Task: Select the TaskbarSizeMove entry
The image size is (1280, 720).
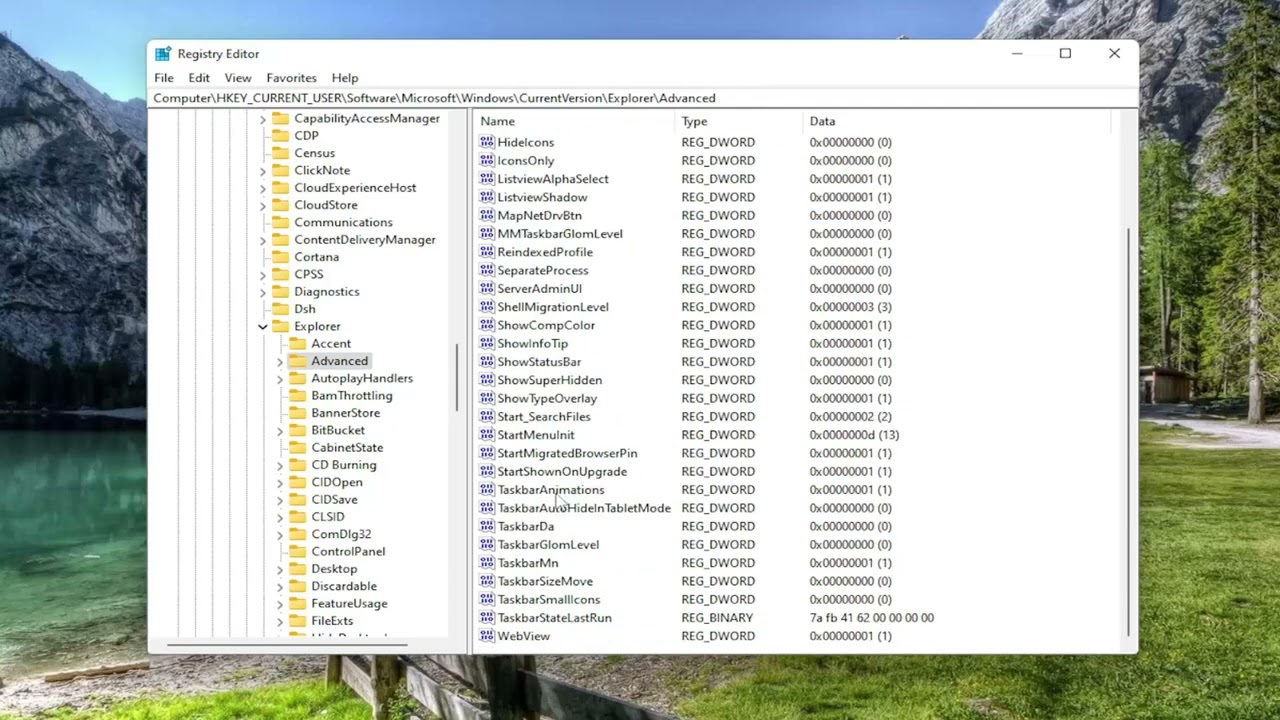Action: click(544, 581)
